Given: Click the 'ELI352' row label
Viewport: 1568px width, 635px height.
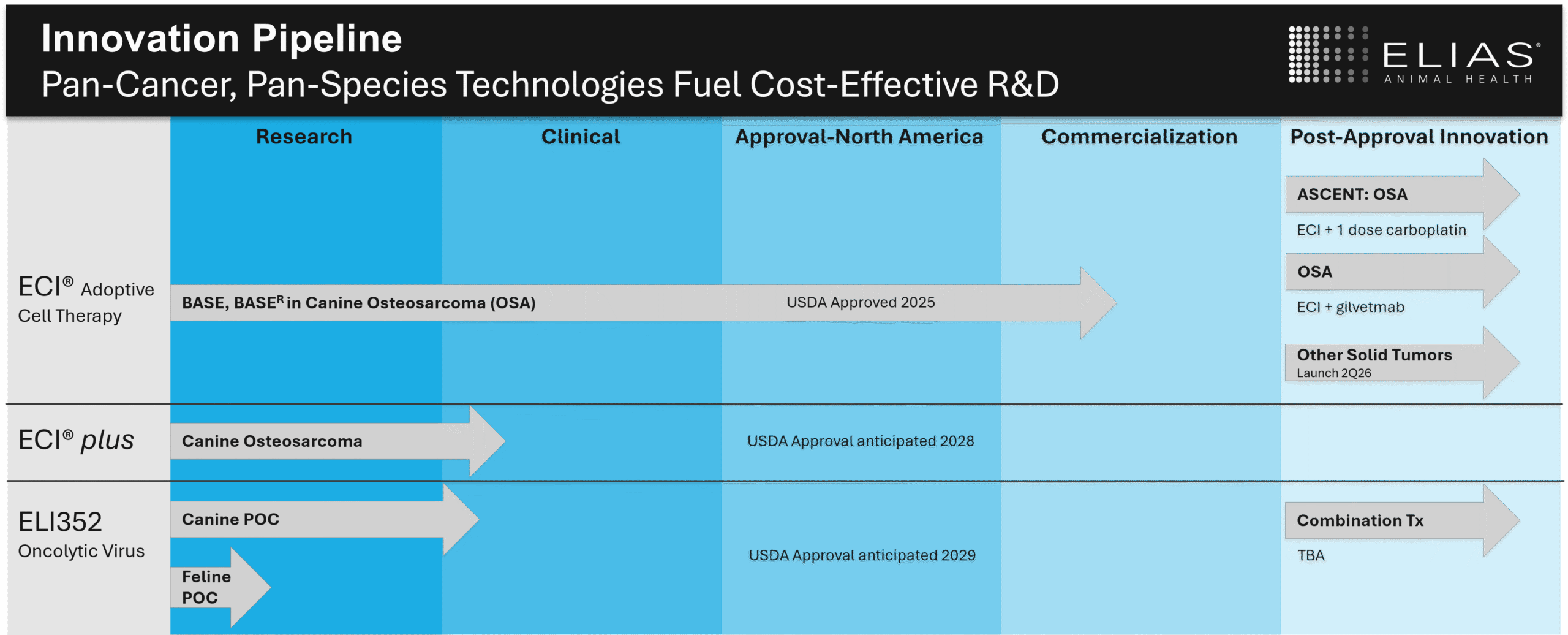Looking at the screenshot, I should pyautogui.click(x=60, y=522).
